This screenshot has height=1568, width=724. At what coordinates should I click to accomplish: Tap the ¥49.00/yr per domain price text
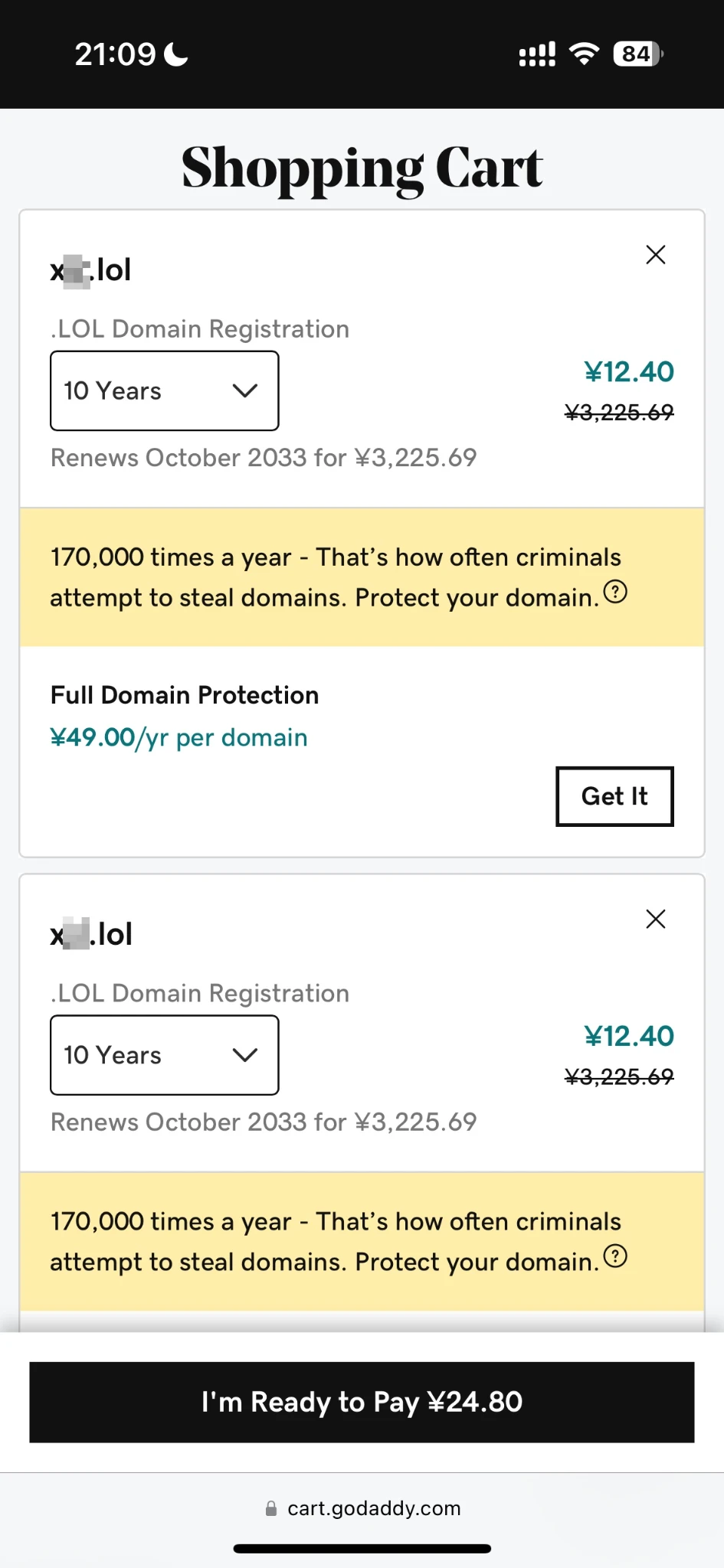(x=179, y=737)
